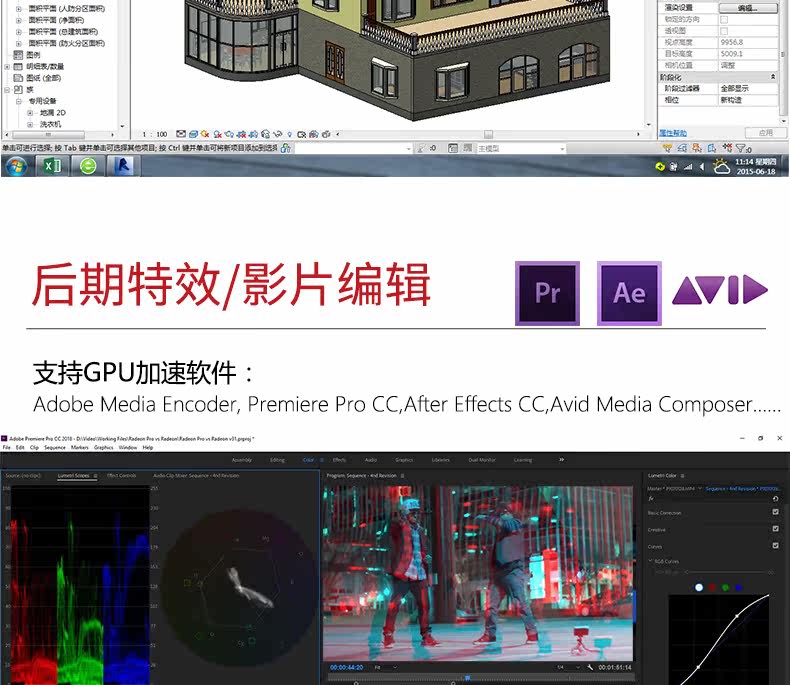Image resolution: width=790 pixels, height=685 pixels.
Task: Toggle Curves checkbox in Lumetri Color
Action: (775, 545)
